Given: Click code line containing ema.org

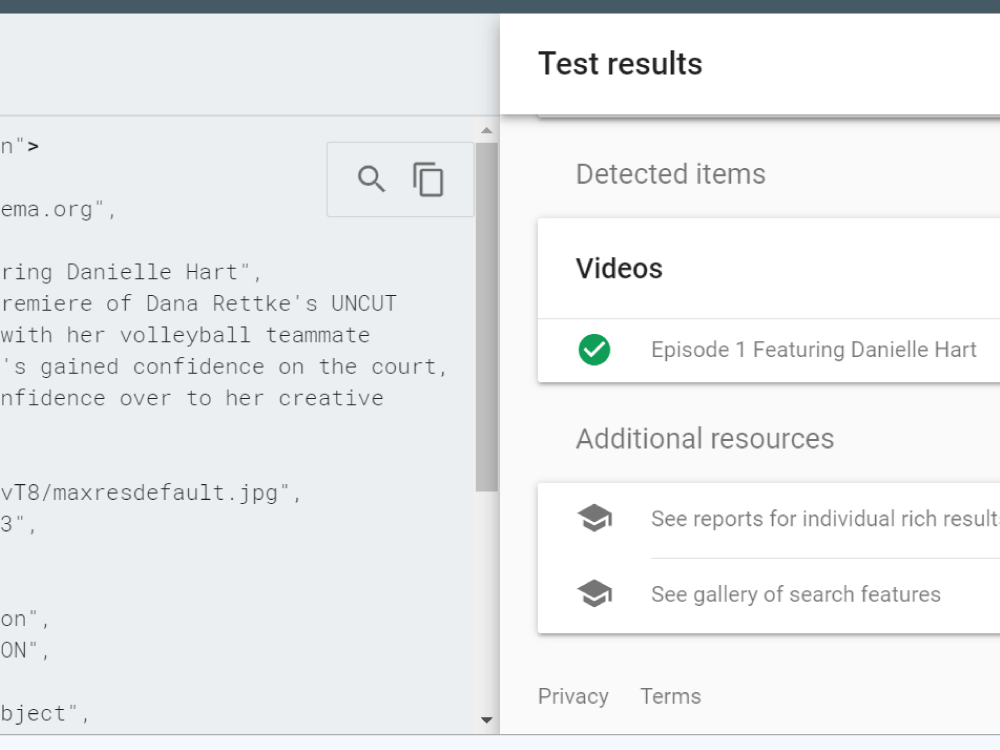Looking at the screenshot, I should pyautogui.click(x=58, y=209).
